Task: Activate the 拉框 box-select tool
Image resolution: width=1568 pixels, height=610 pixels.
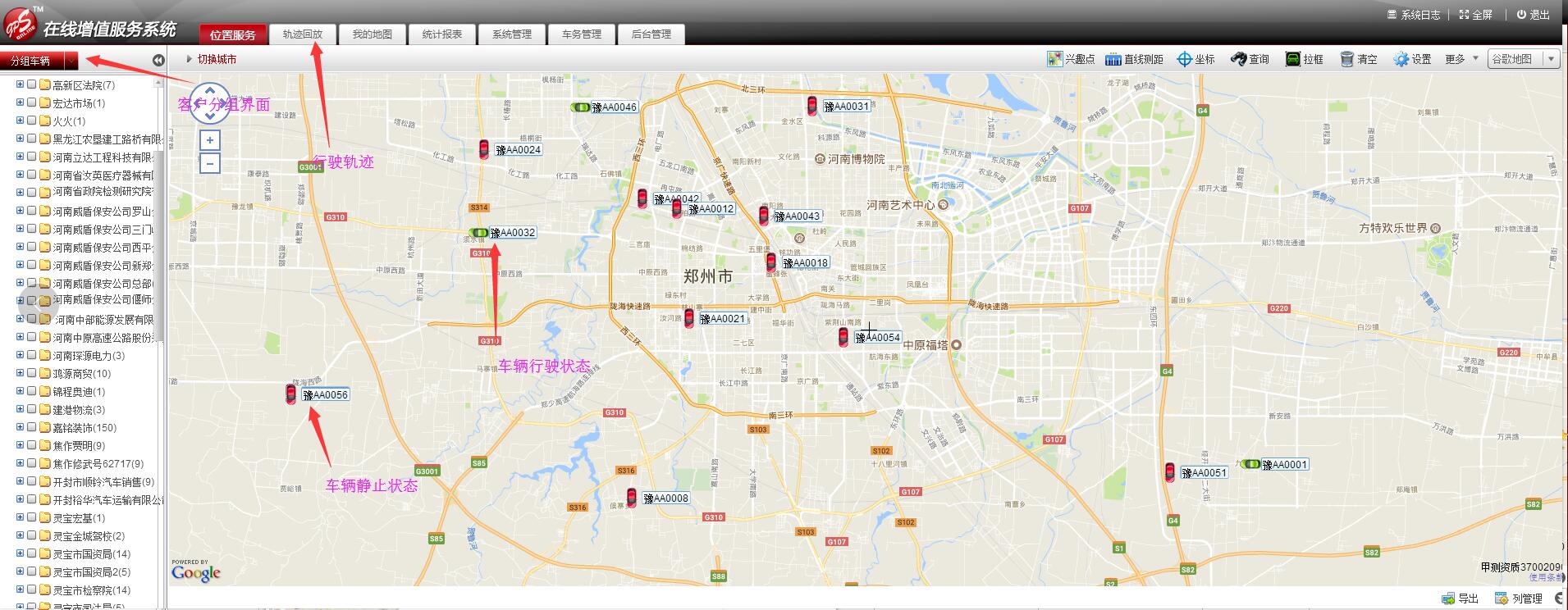Action: [x=1292, y=59]
